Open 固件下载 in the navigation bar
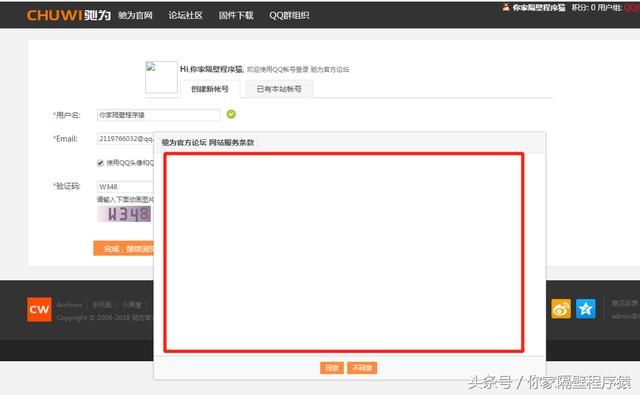This screenshot has height=395, width=640. 236,15
